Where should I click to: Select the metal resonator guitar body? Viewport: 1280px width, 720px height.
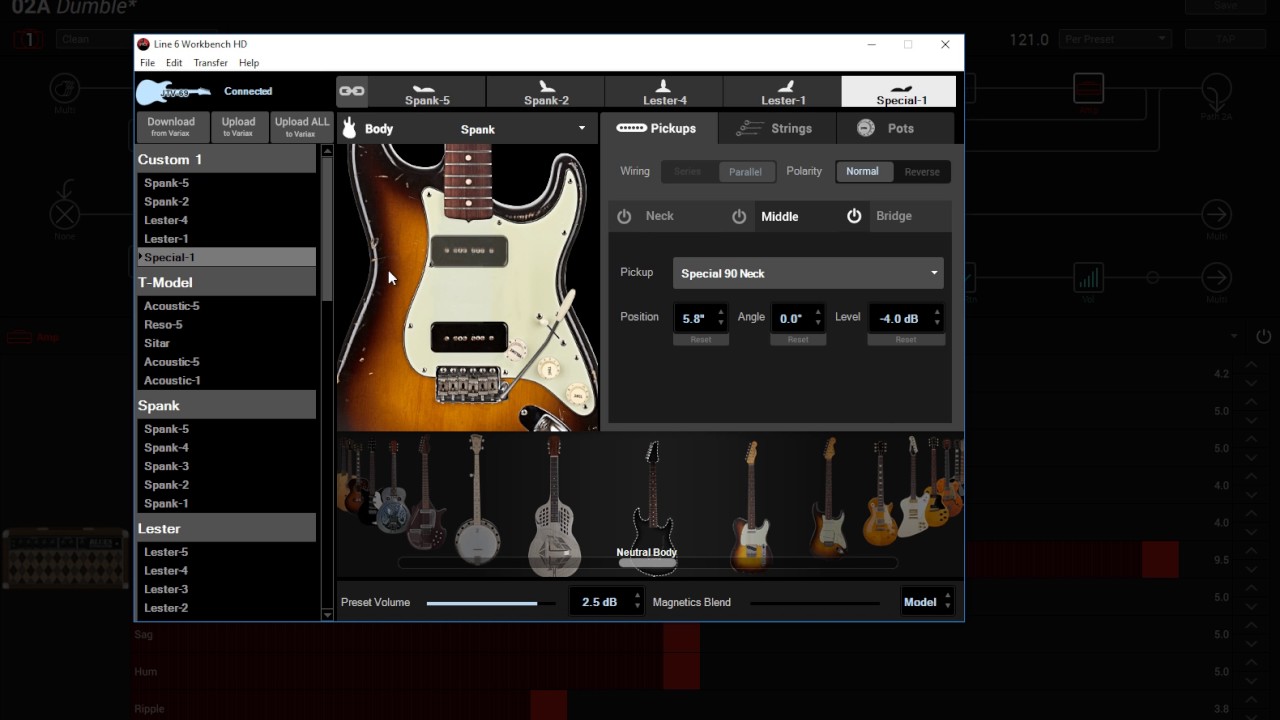554,505
